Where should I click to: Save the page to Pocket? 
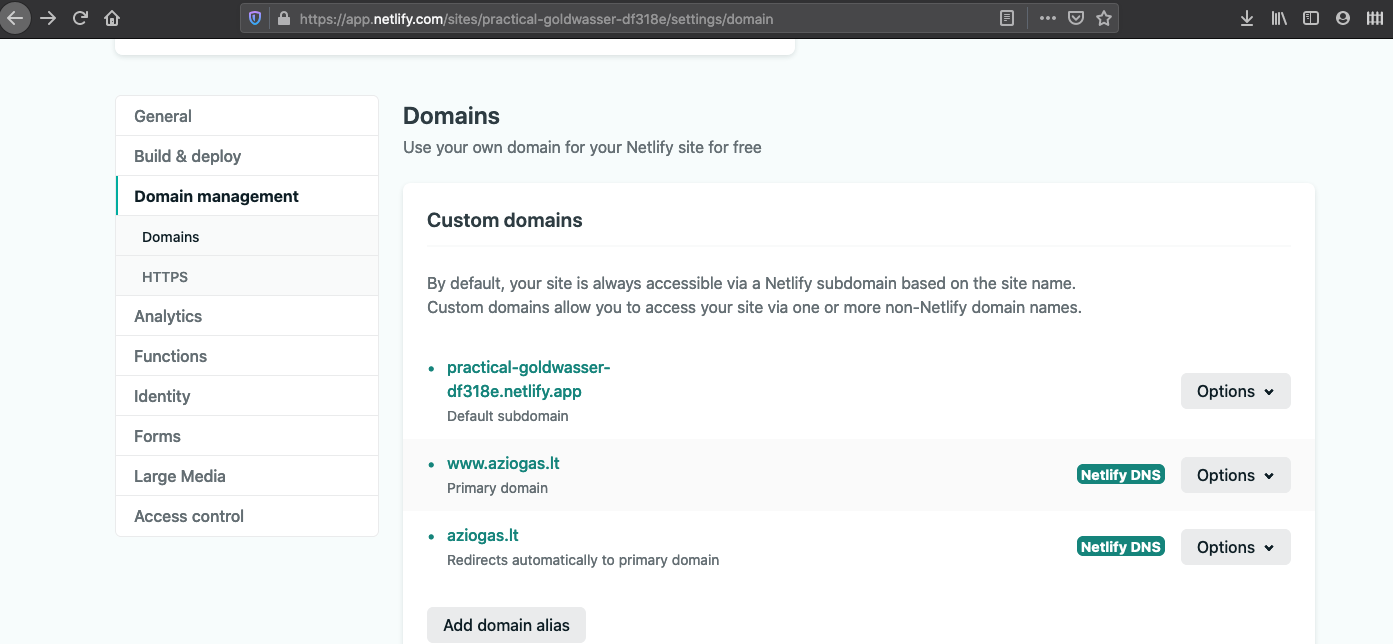click(x=1075, y=17)
